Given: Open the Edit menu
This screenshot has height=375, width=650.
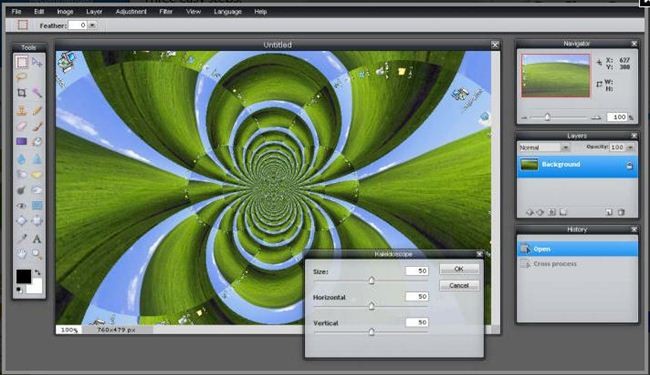Looking at the screenshot, I should tap(39, 12).
